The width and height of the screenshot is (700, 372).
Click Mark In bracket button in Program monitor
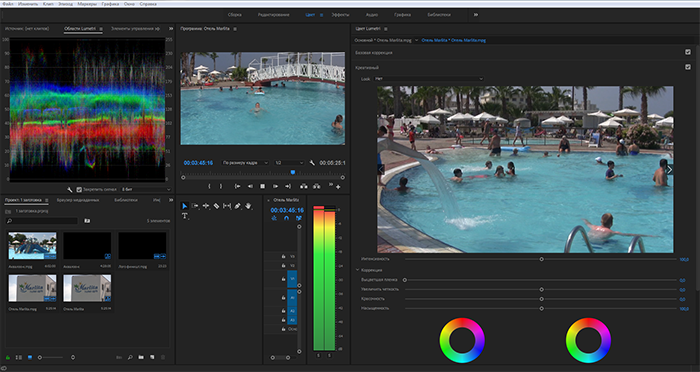point(209,186)
